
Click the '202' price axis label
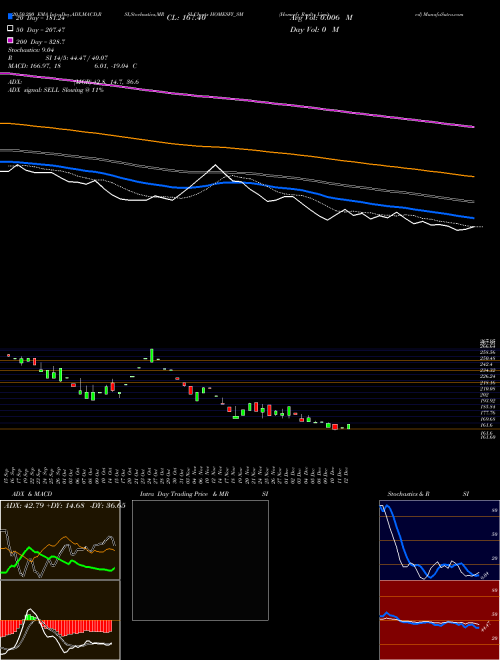pyautogui.click(x=484, y=395)
